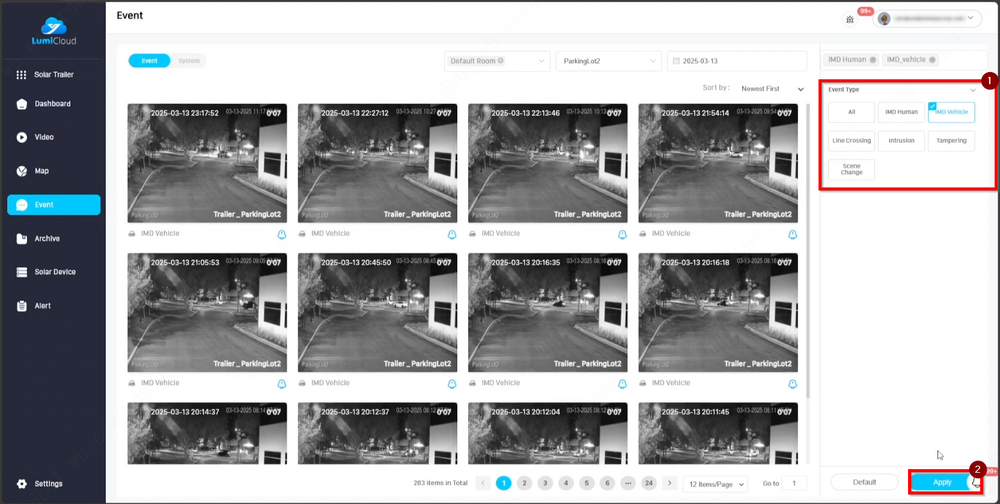Click alert bell under 23:17:52 event
Viewport: 1000px width, 504px height.
click(x=282, y=234)
